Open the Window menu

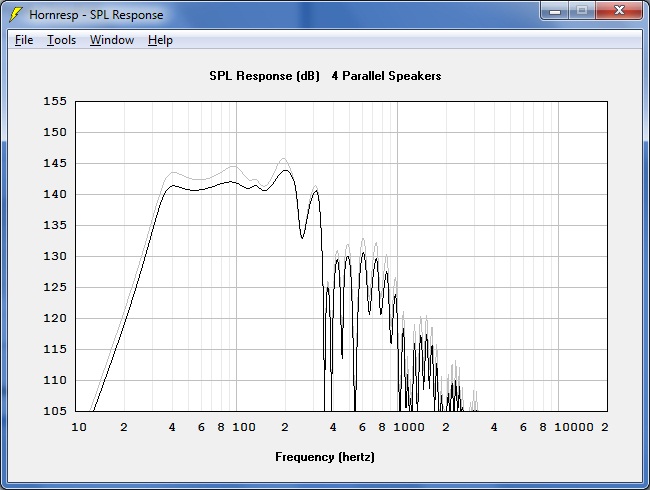pyautogui.click(x=112, y=40)
